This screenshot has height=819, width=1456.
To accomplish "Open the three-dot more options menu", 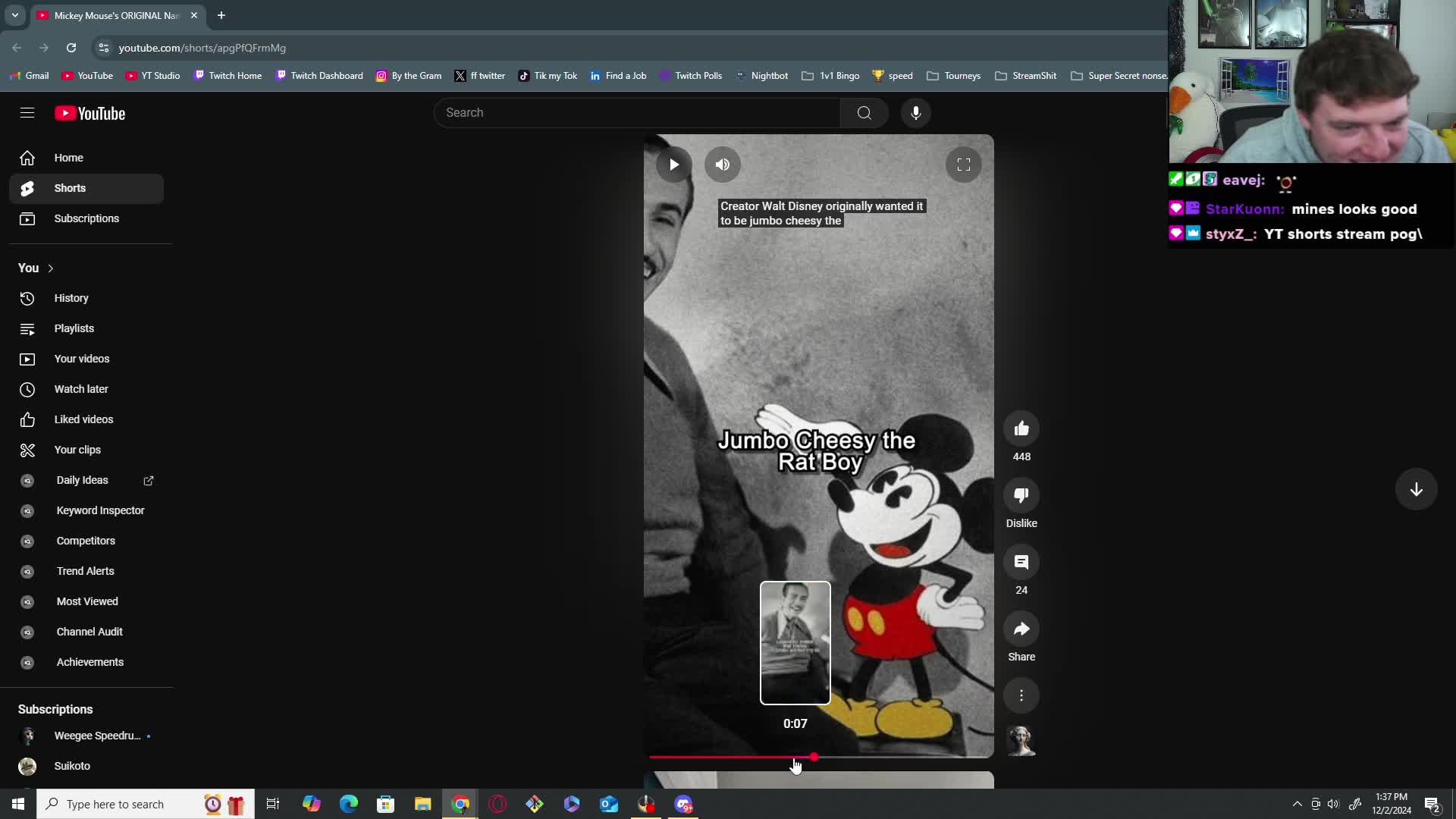I will click(x=1021, y=695).
